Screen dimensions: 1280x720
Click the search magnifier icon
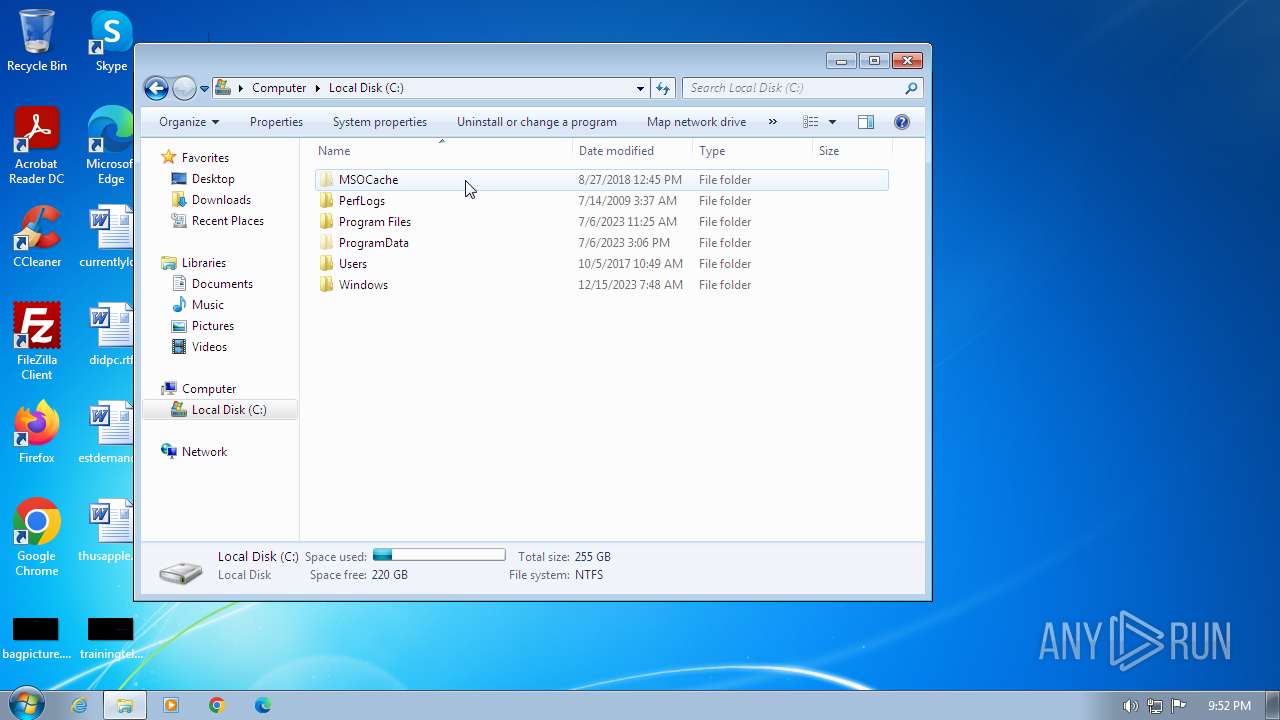pos(911,88)
